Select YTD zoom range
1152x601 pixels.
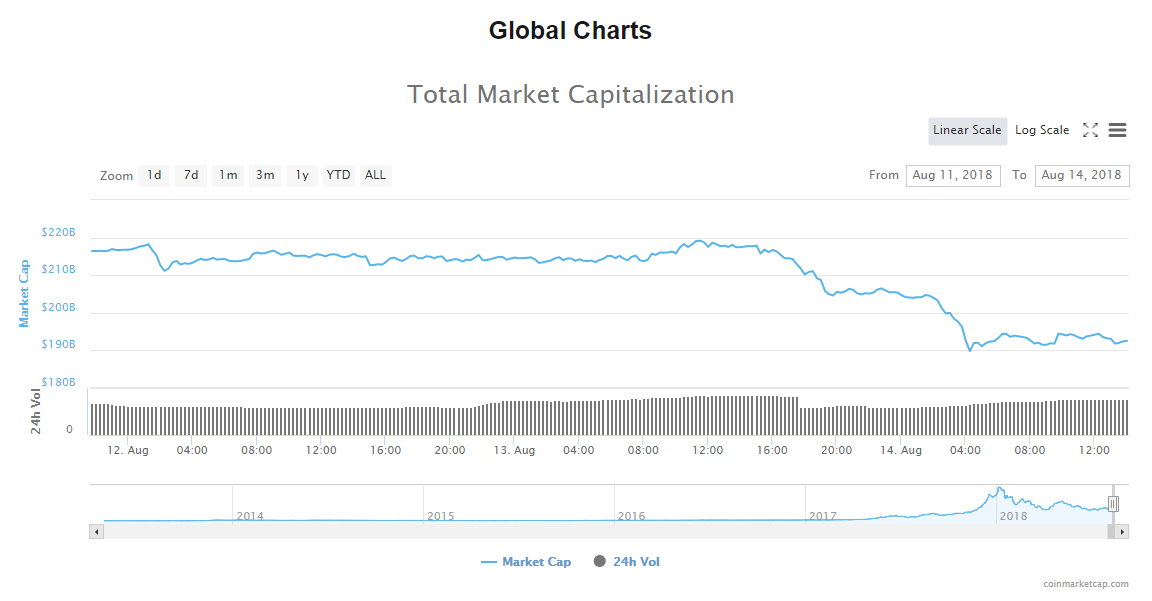click(339, 175)
